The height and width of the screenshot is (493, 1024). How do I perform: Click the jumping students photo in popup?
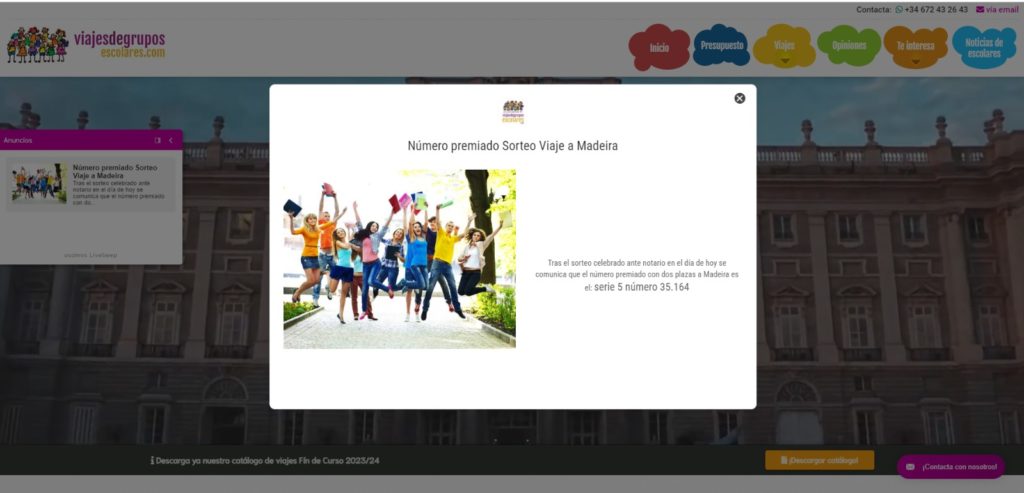pyautogui.click(x=399, y=258)
